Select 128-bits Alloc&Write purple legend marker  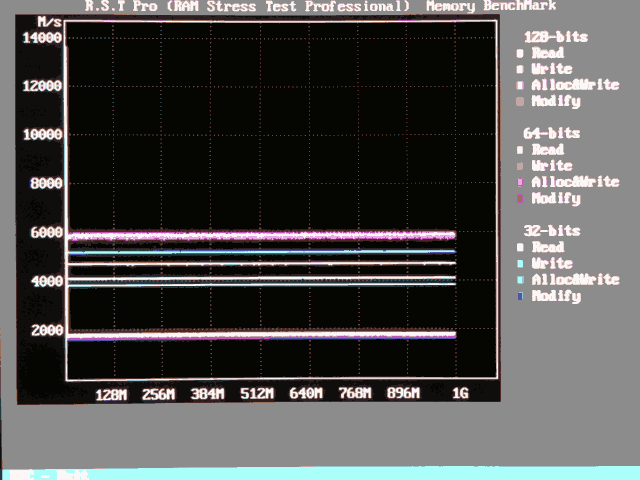(x=520, y=85)
